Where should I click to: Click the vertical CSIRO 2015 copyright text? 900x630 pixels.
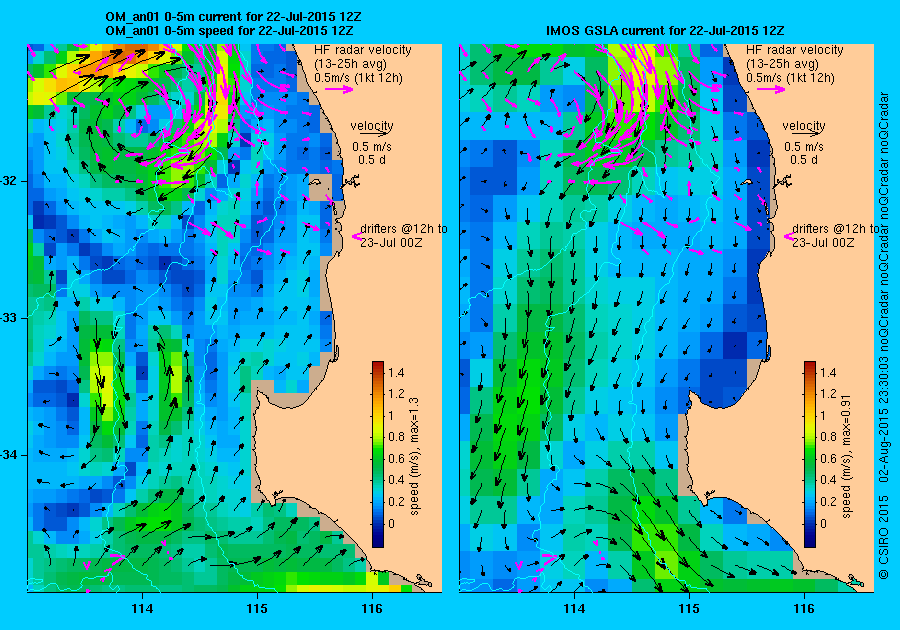pyautogui.click(x=885, y=335)
